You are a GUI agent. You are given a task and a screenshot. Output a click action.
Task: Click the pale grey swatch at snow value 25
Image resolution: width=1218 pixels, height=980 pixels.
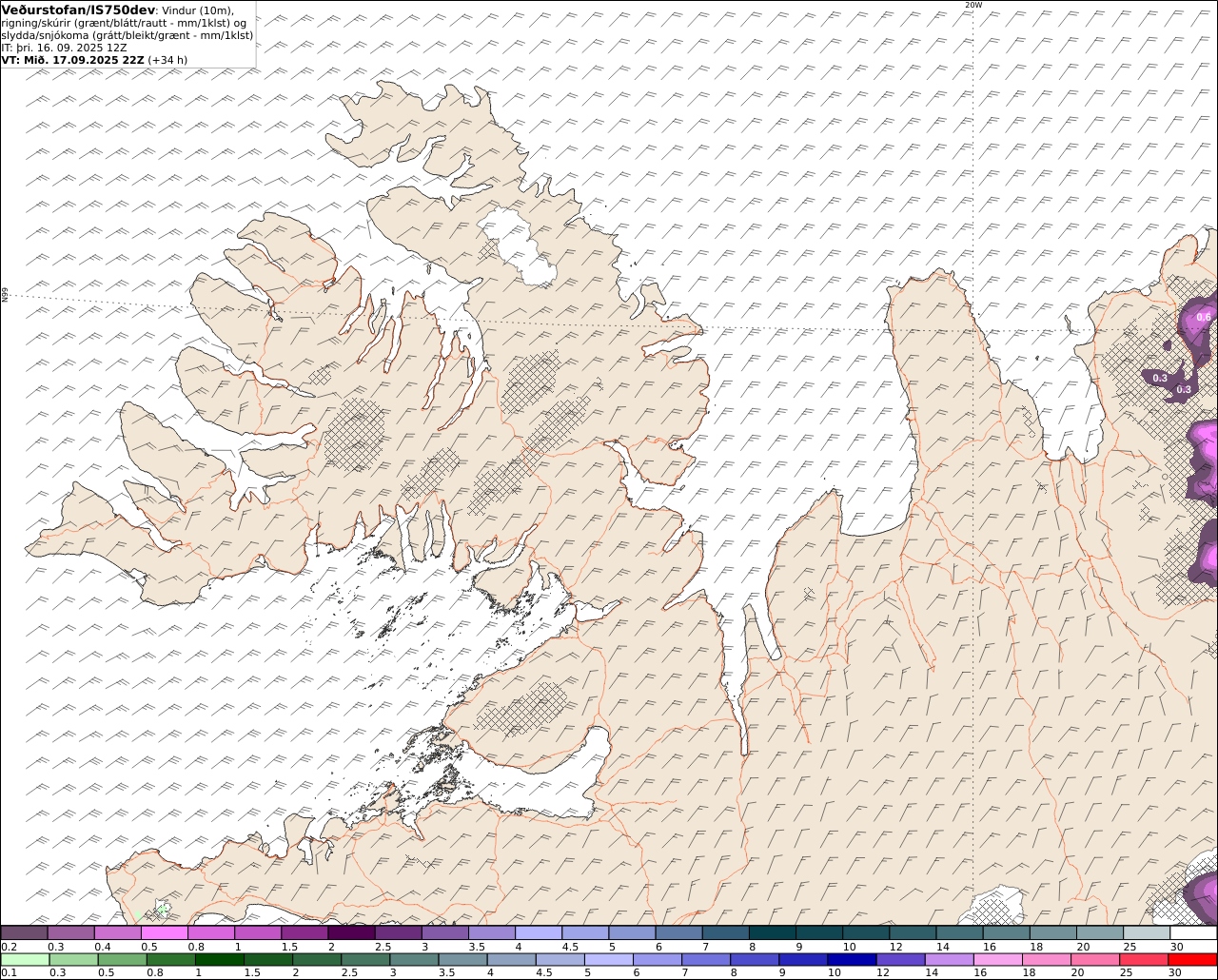[1147, 932]
